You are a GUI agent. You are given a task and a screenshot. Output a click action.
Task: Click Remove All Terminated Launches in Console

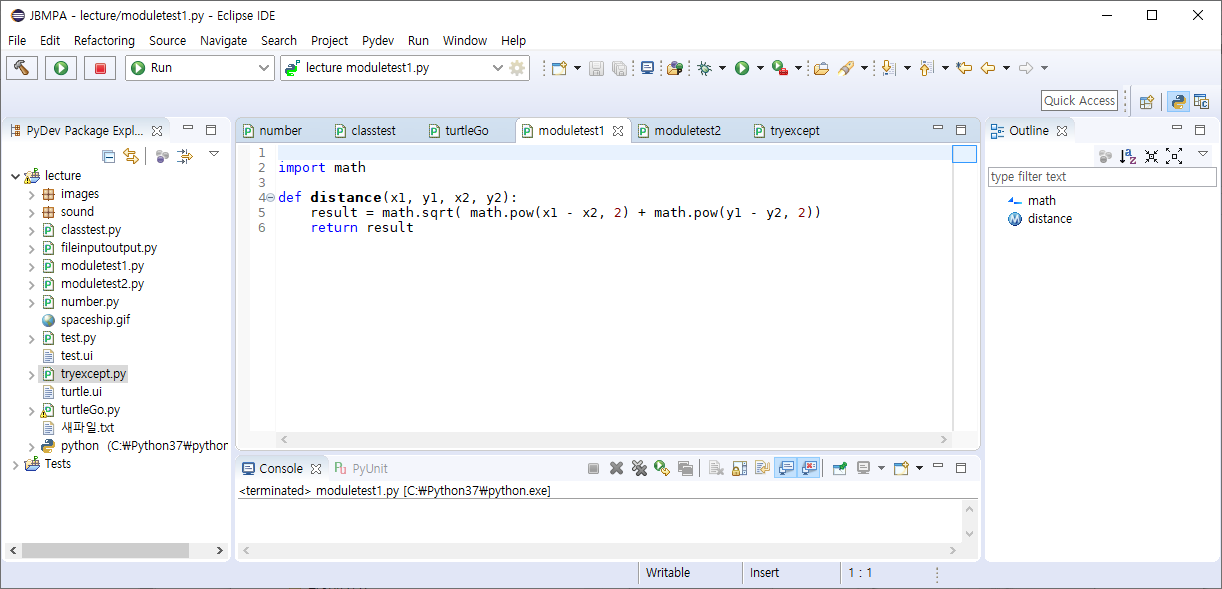pos(639,468)
